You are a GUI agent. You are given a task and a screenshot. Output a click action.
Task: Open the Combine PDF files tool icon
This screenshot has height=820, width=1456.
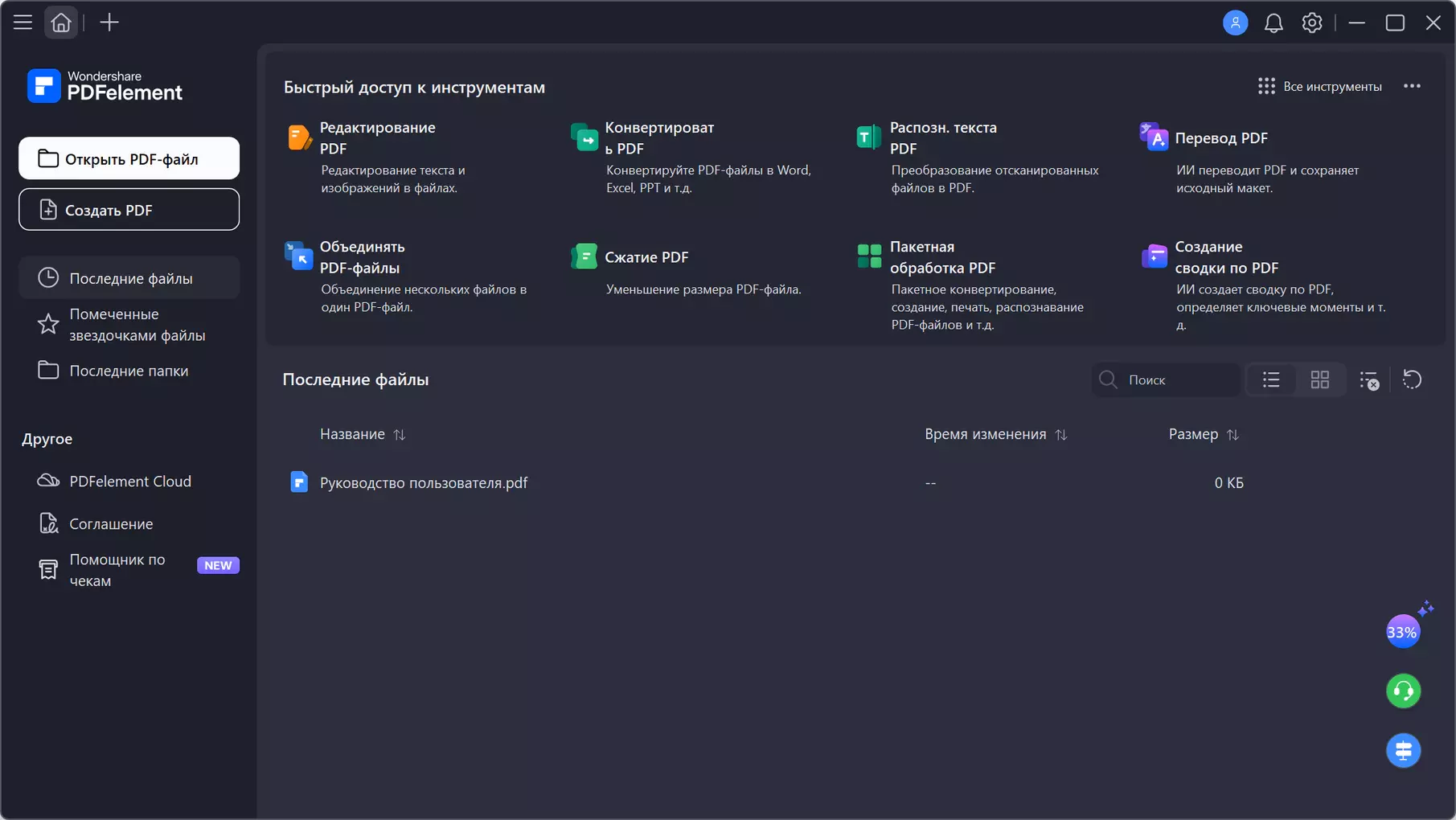point(299,256)
